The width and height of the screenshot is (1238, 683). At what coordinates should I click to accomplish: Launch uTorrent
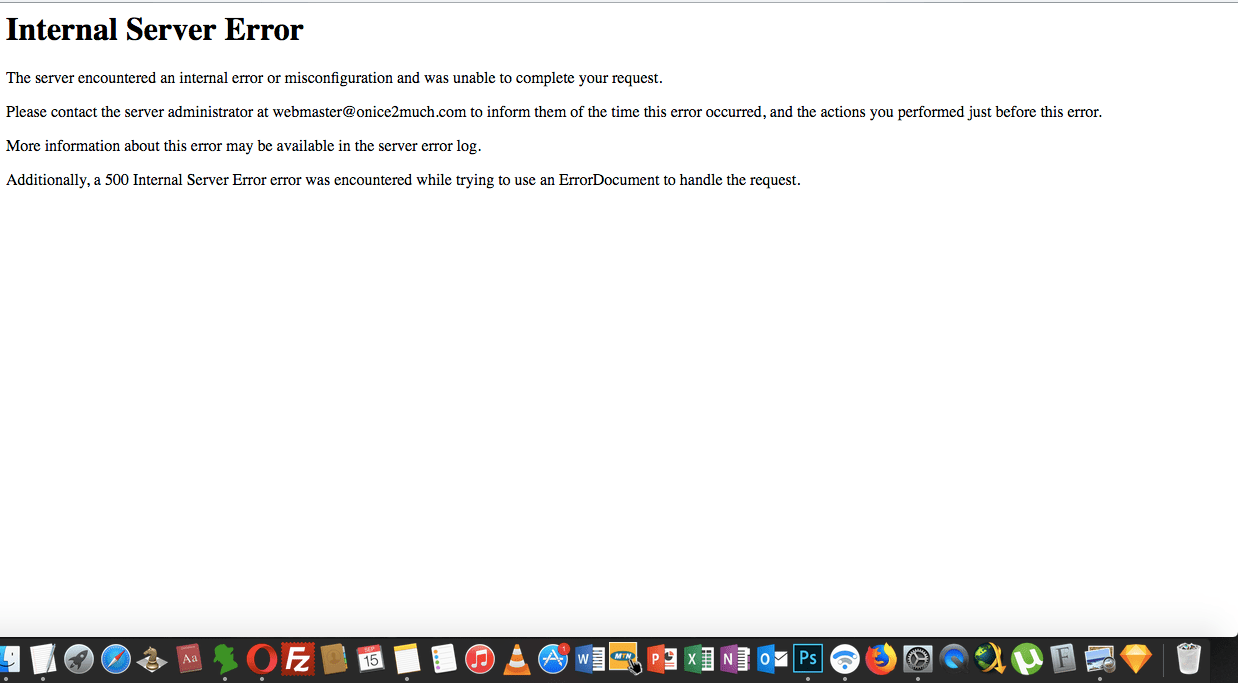point(1025,659)
